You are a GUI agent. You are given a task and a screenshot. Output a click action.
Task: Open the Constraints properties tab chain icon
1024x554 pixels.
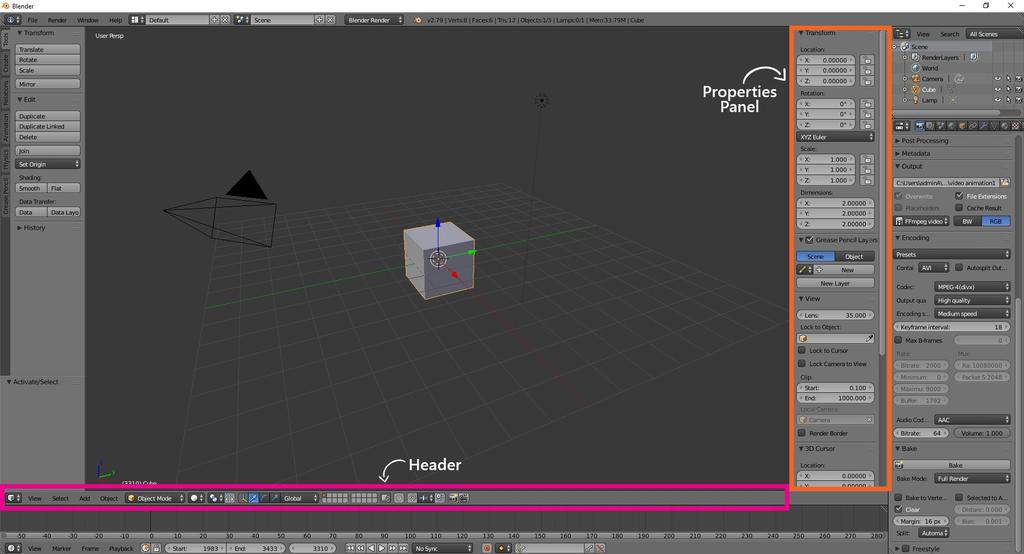point(972,125)
